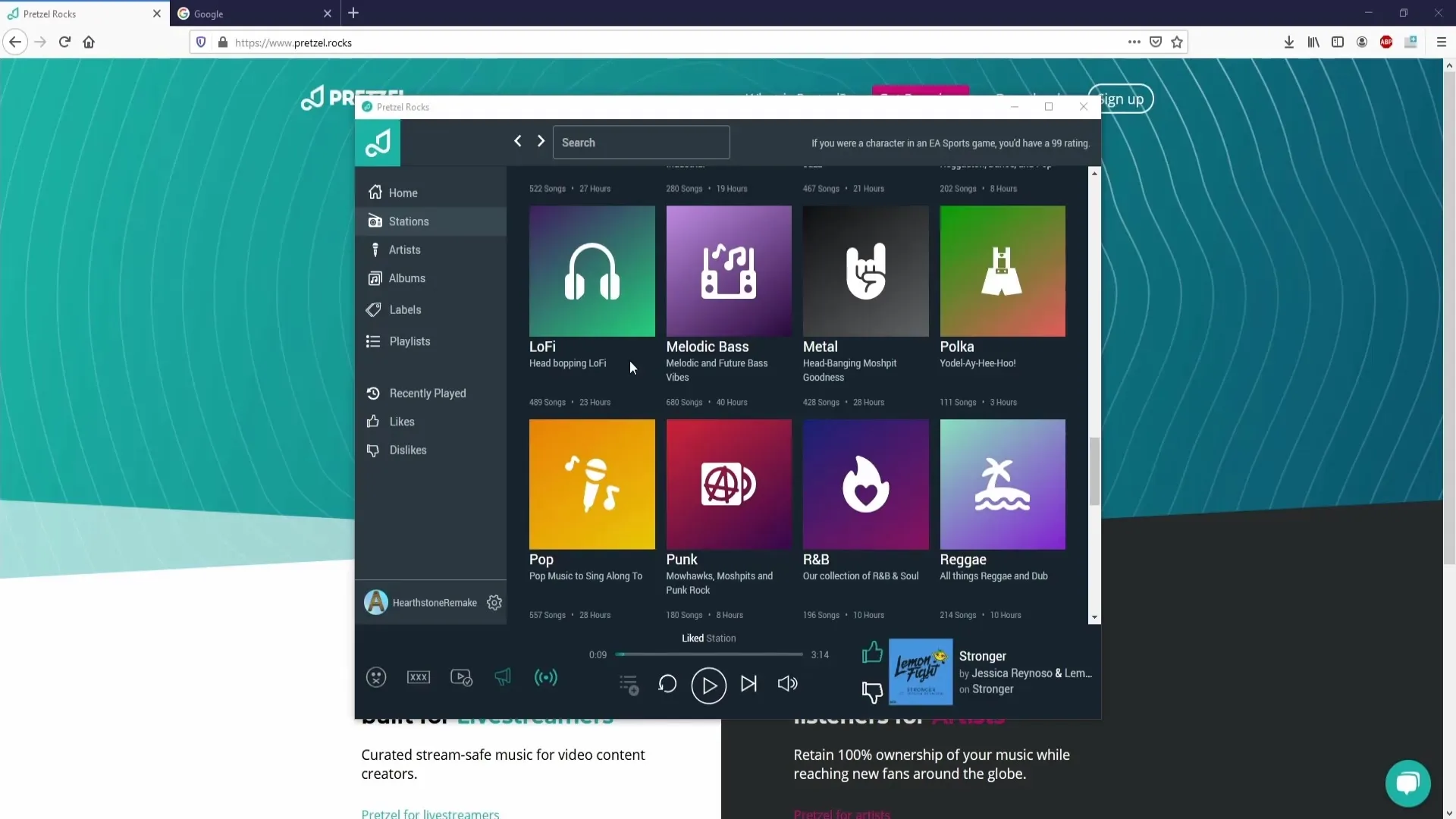Open the LoFi station tile

coord(591,271)
